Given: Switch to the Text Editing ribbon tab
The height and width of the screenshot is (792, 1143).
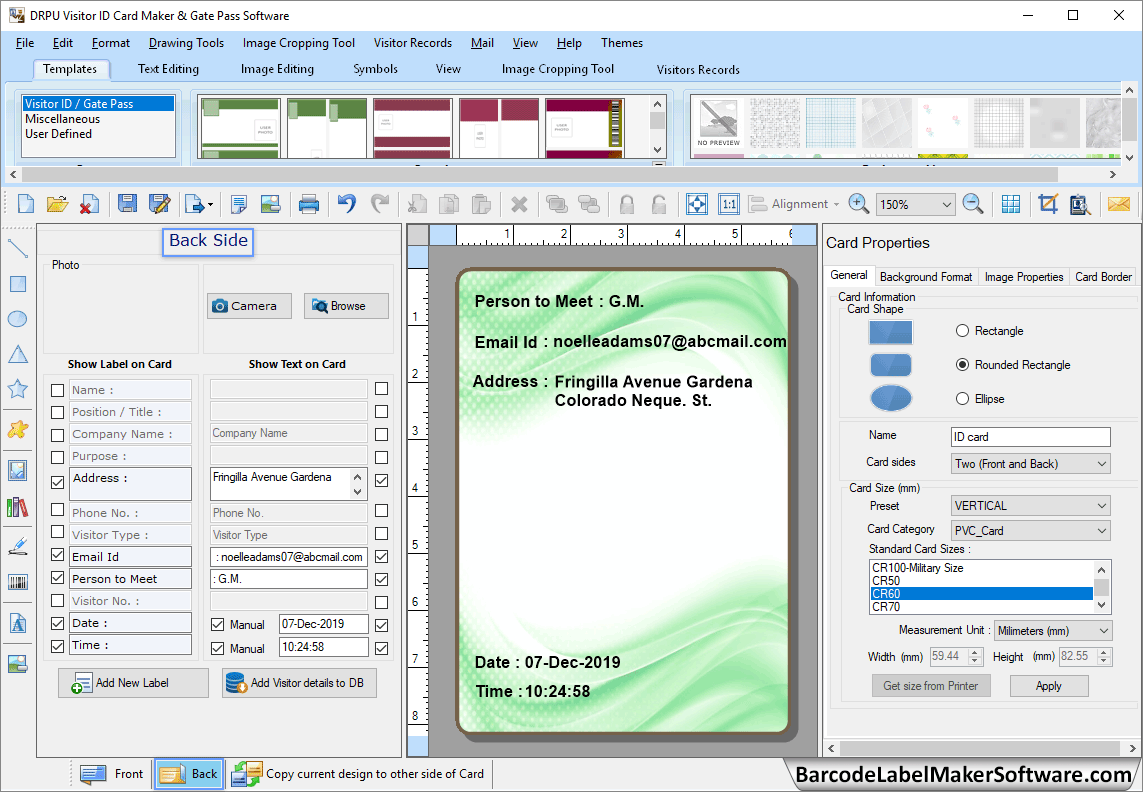Looking at the screenshot, I should pyautogui.click(x=168, y=69).
